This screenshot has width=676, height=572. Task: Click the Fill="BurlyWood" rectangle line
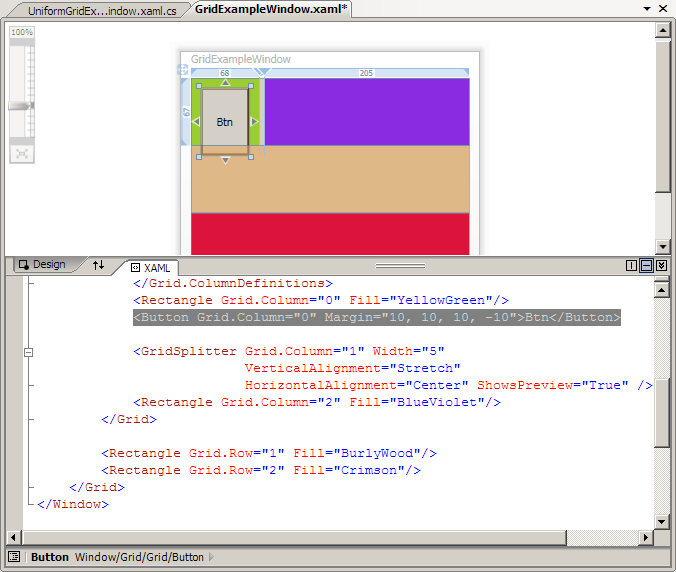(269, 453)
